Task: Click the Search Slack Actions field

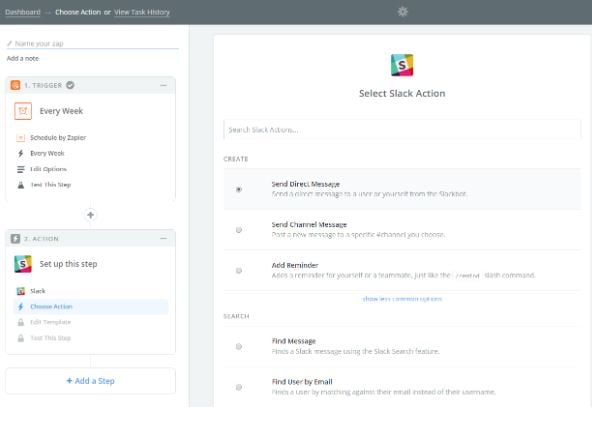Action: [x=402, y=130]
